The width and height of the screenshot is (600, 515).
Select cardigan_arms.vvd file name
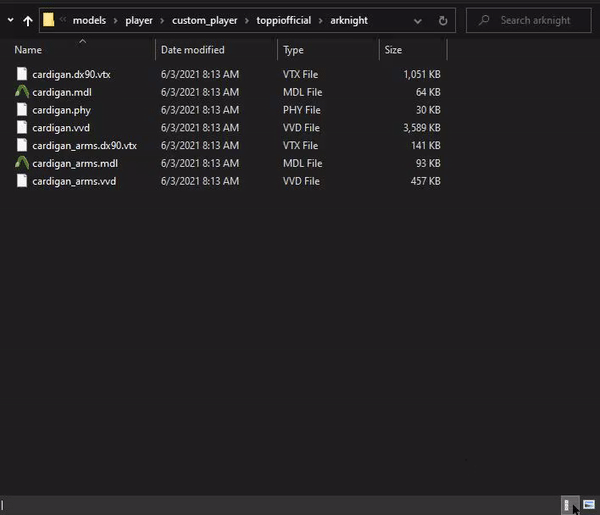click(x=73, y=181)
